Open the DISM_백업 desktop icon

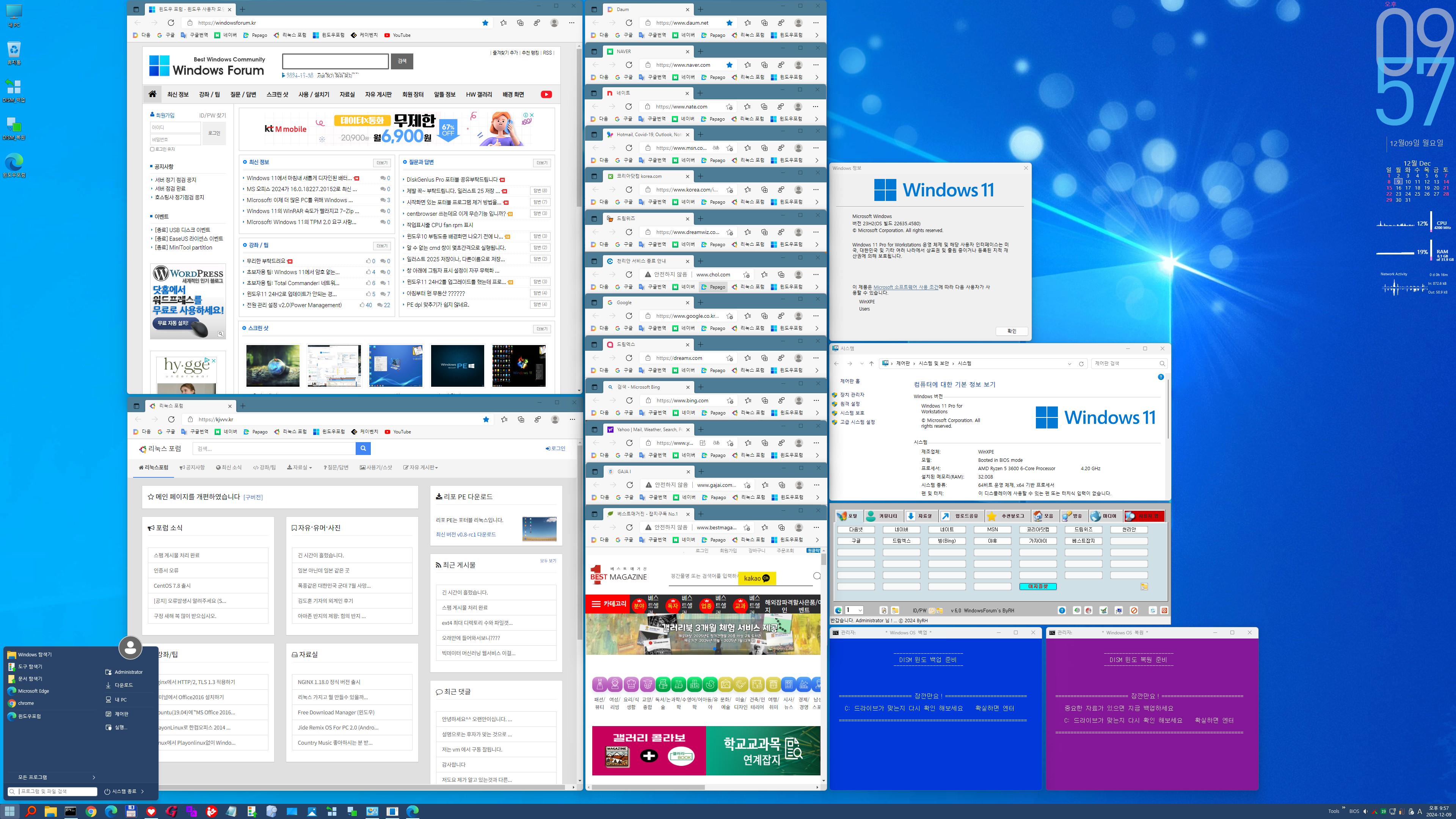tap(14, 91)
